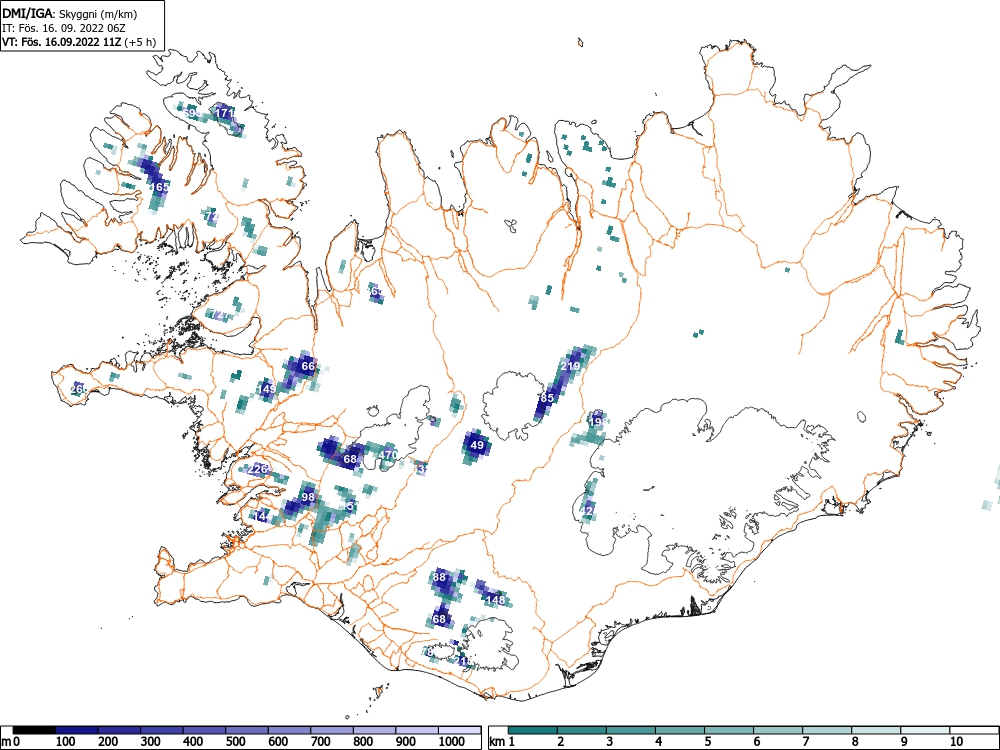
Task: Click the visibility value 148 on the map
Action: [x=496, y=599]
